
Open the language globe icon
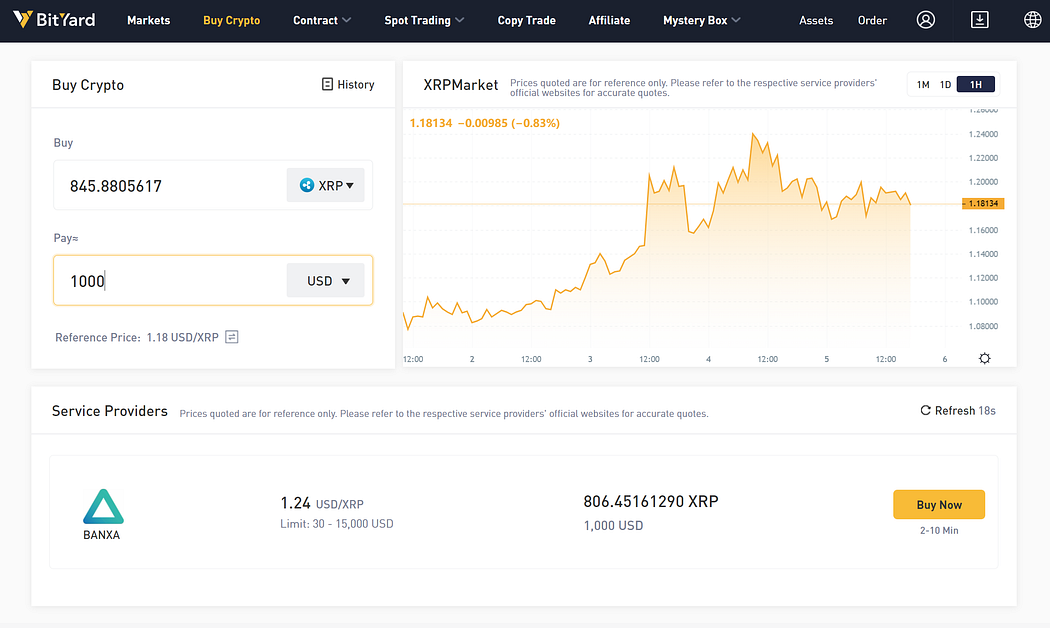(x=1033, y=20)
